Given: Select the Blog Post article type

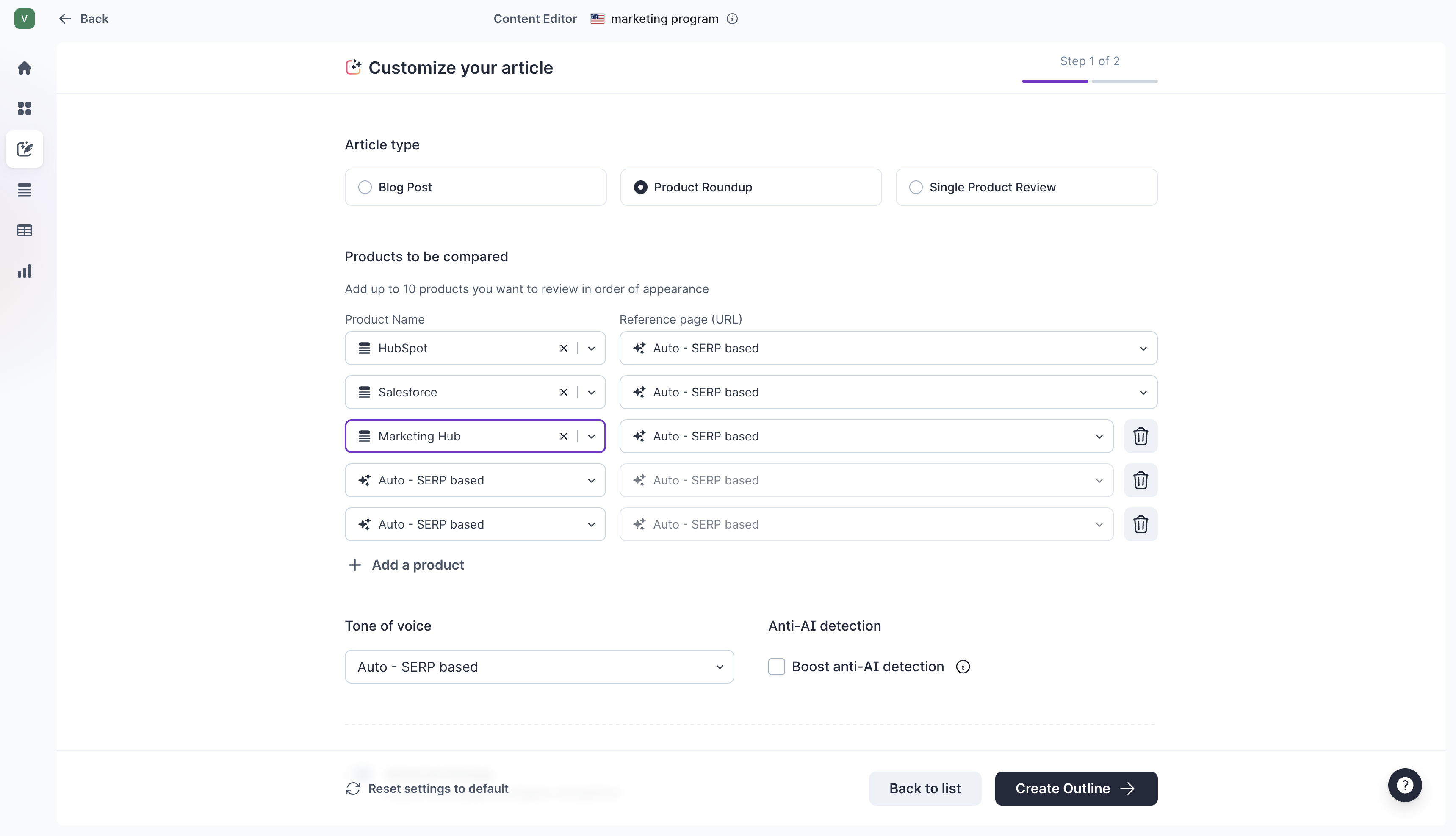Looking at the screenshot, I should click(365, 187).
